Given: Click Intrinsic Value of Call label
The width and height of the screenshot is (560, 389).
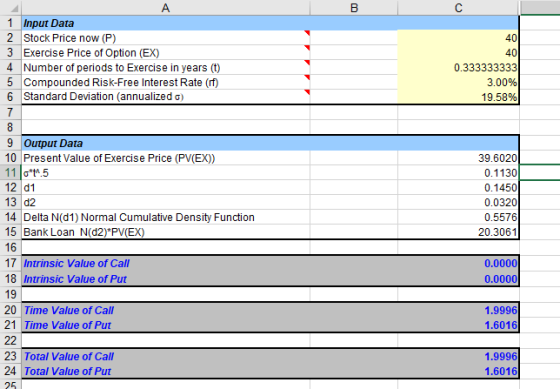Looking at the screenshot, I should (76, 263).
